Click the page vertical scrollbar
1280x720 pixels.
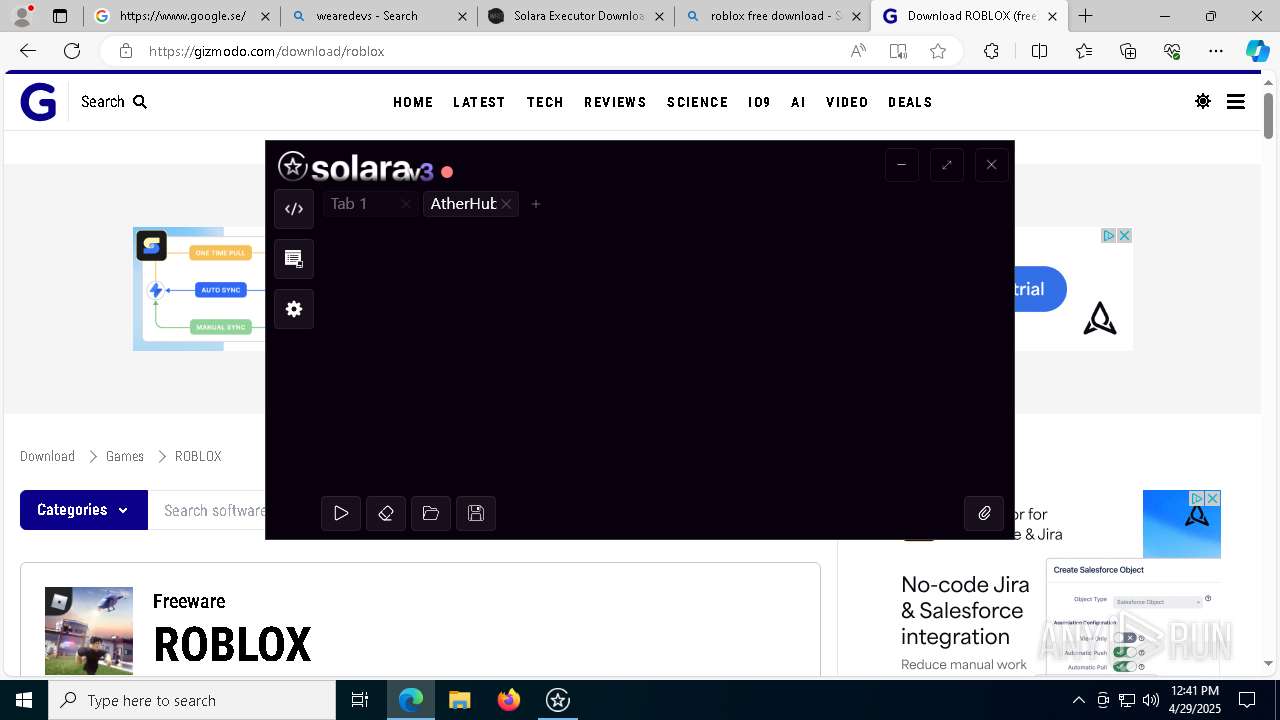(x=1268, y=115)
